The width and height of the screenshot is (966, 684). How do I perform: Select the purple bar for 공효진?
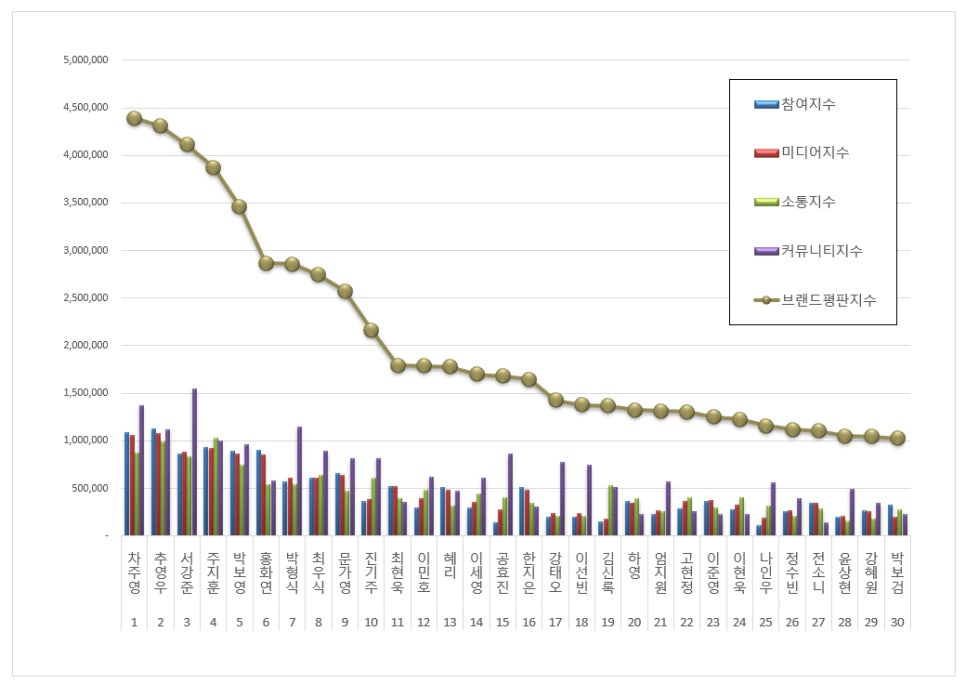pyautogui.click(x=510, y=494)
